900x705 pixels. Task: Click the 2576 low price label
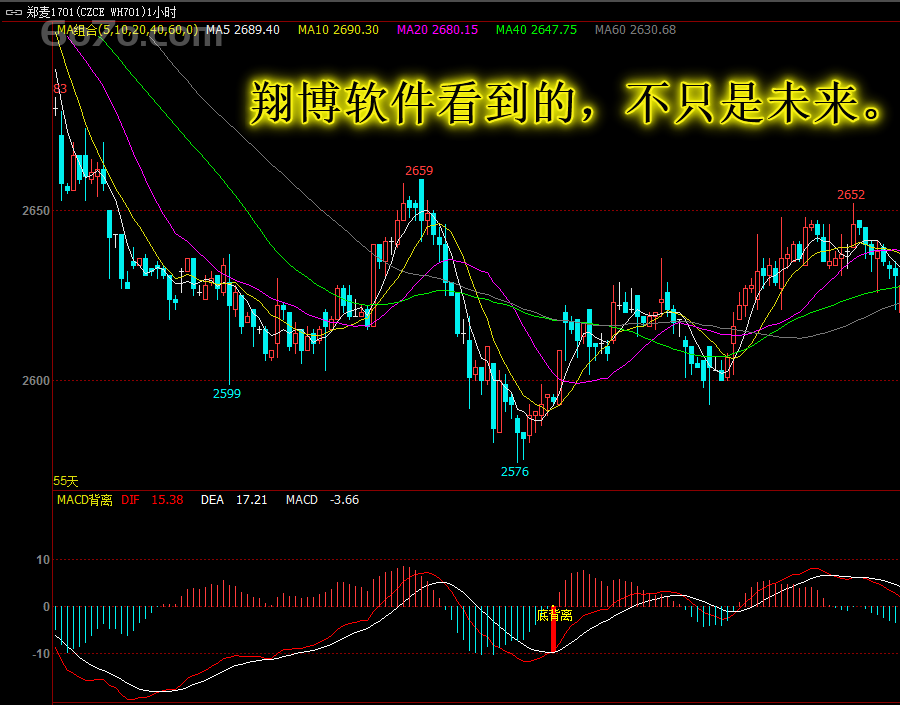pos(515,471)
